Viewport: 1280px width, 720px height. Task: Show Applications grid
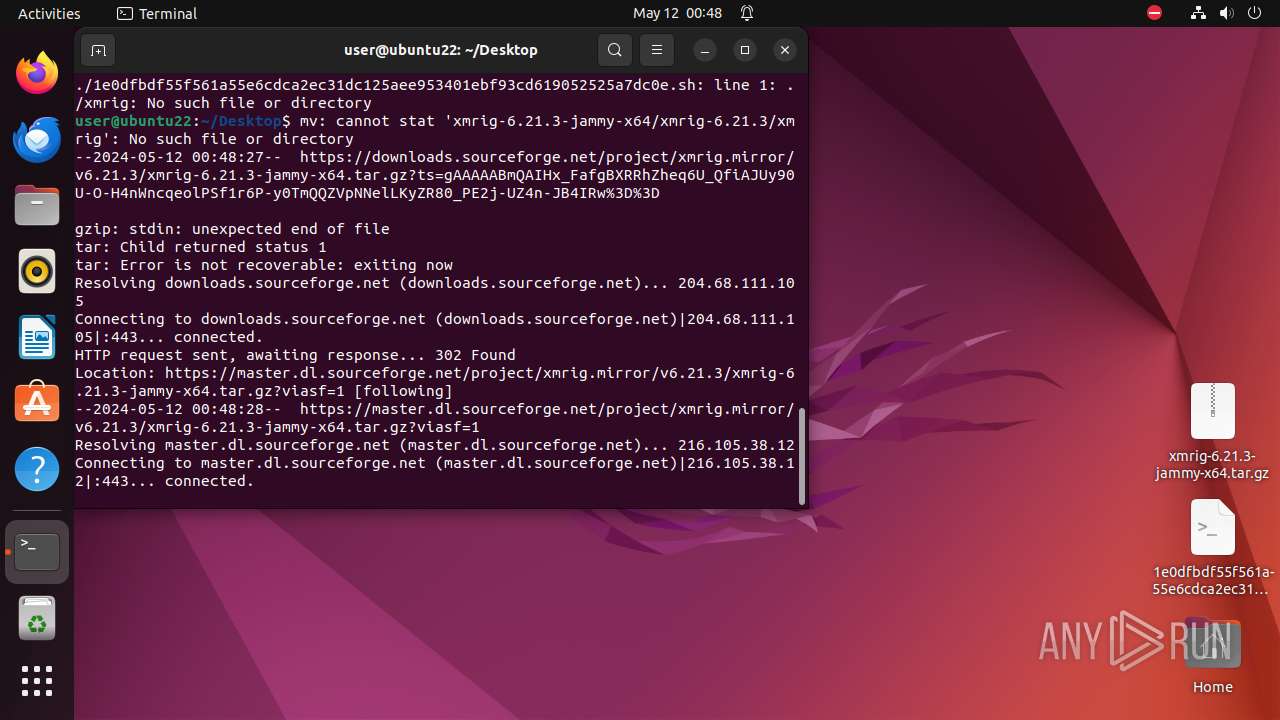[37, 681]
